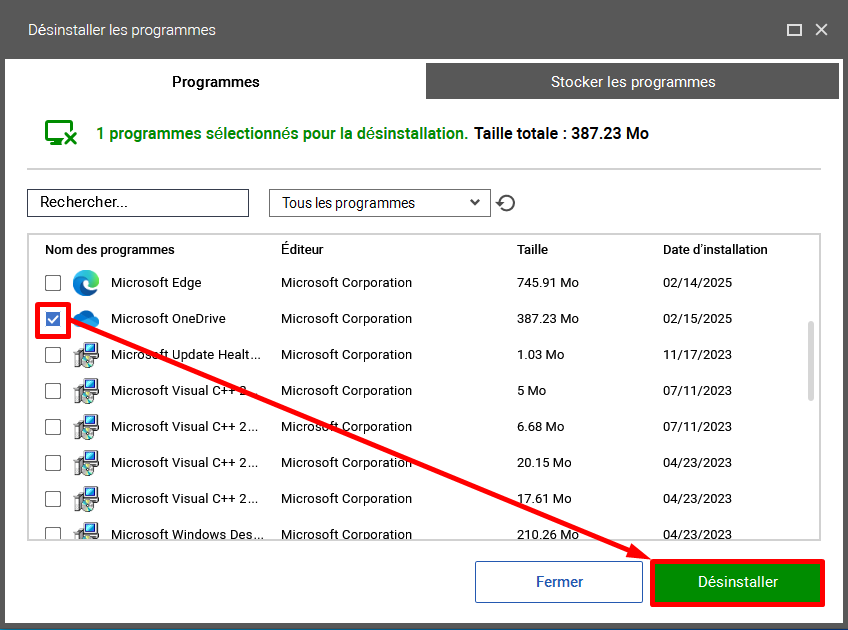Viewport: 848px width, 630px height.
Task: Sort by Date d'installation column header
Action: pos(715,249)
